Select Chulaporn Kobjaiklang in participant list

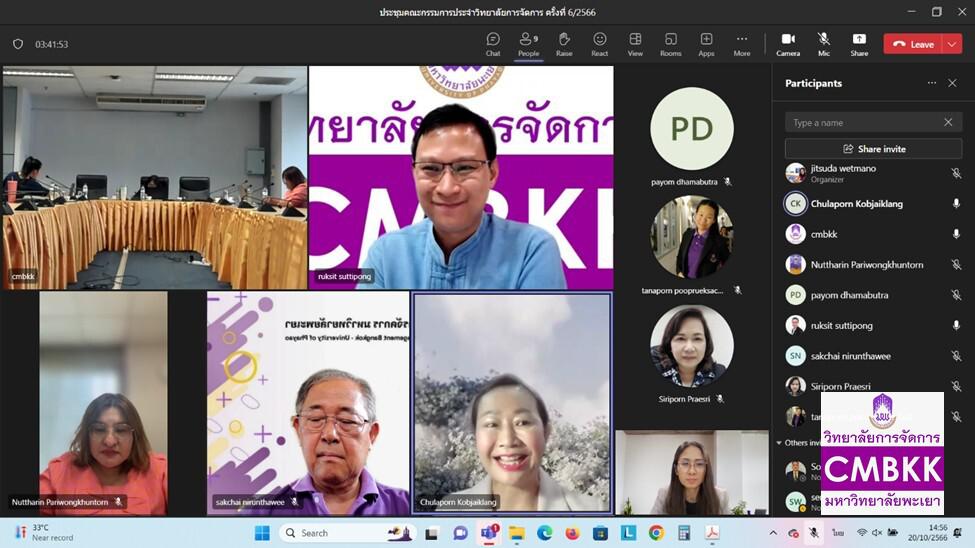pyautogui.click(x=873, y=203)
